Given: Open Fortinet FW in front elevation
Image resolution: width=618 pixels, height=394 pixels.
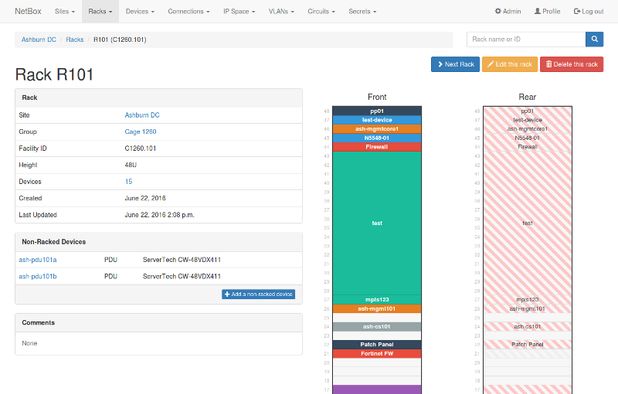Looking at the screenshot, I should click(x=377, y=353).
